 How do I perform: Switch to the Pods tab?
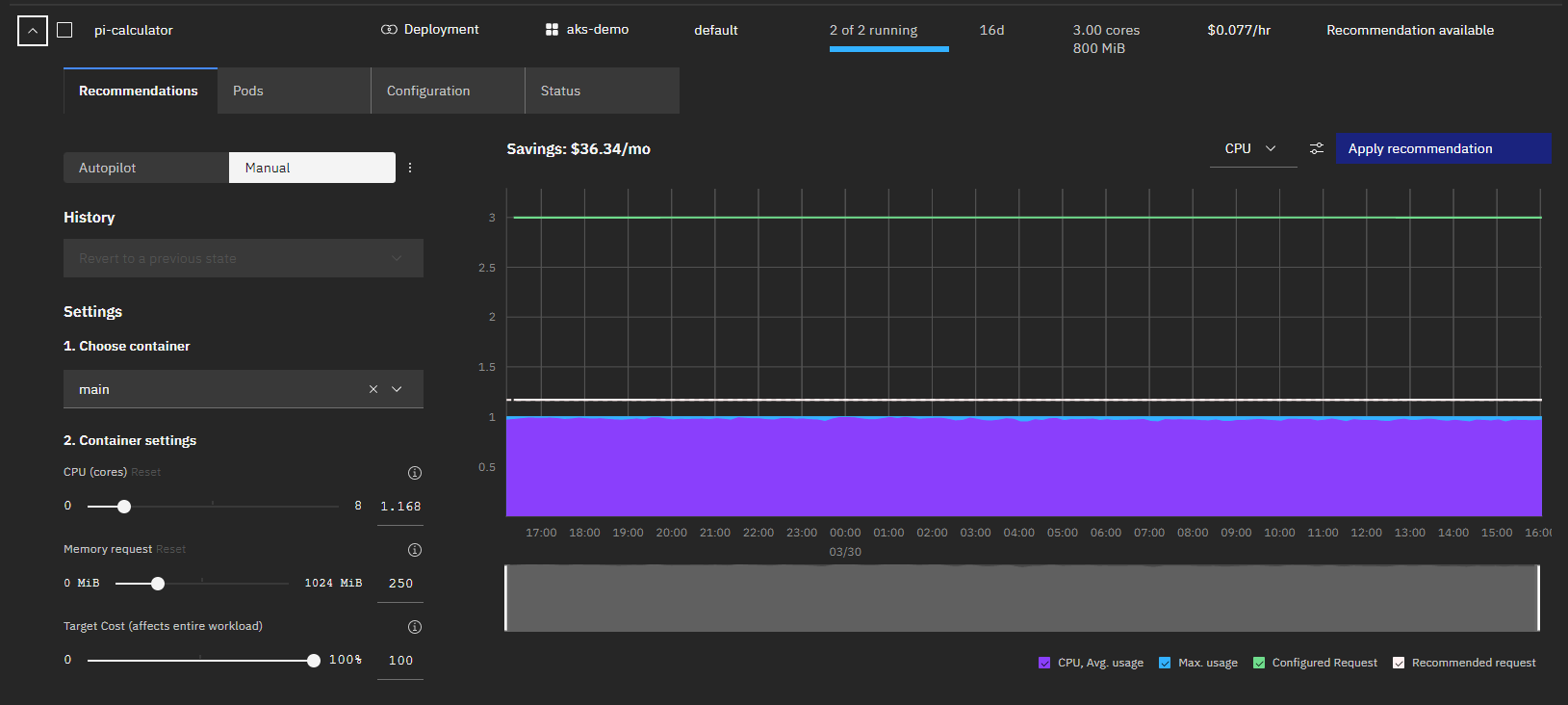click(x=248, y=91)
